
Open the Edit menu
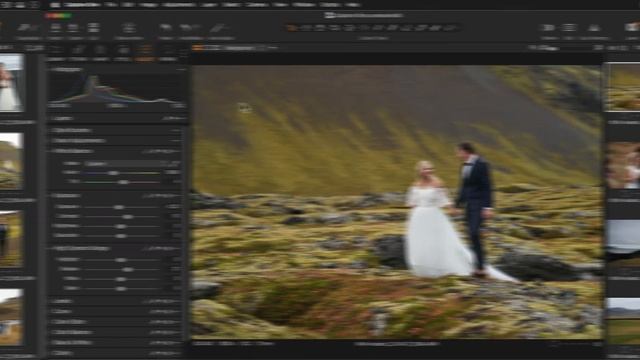pos(128,5)
